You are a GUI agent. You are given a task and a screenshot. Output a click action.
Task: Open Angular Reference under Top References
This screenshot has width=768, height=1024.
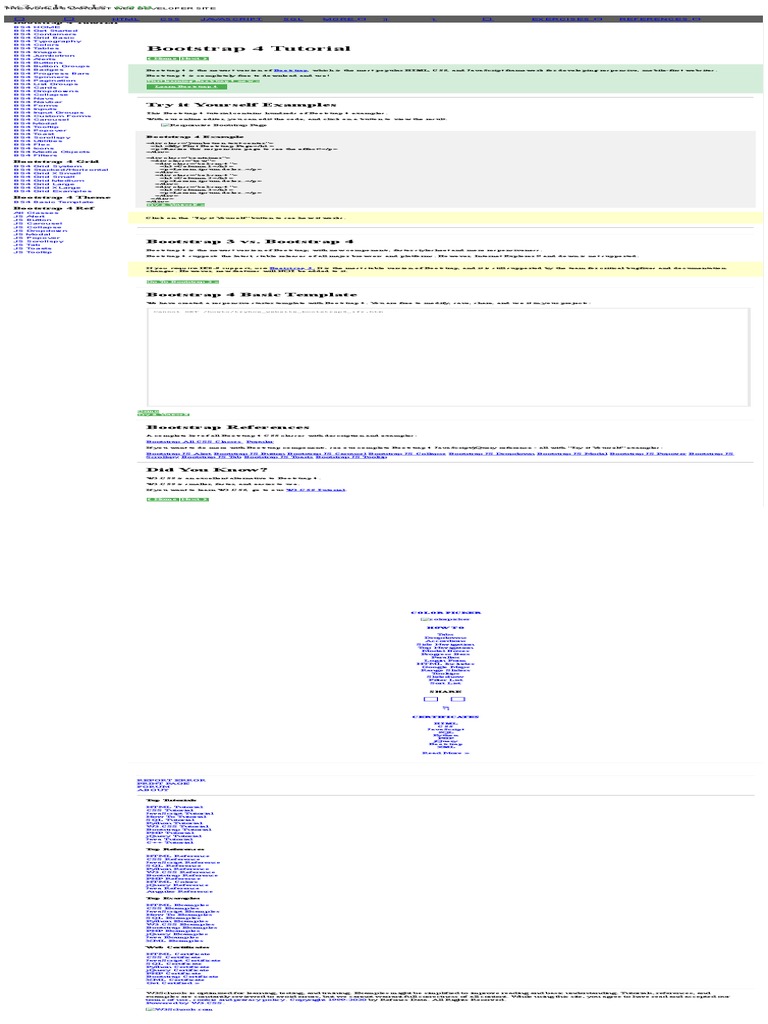coord(180,892)
